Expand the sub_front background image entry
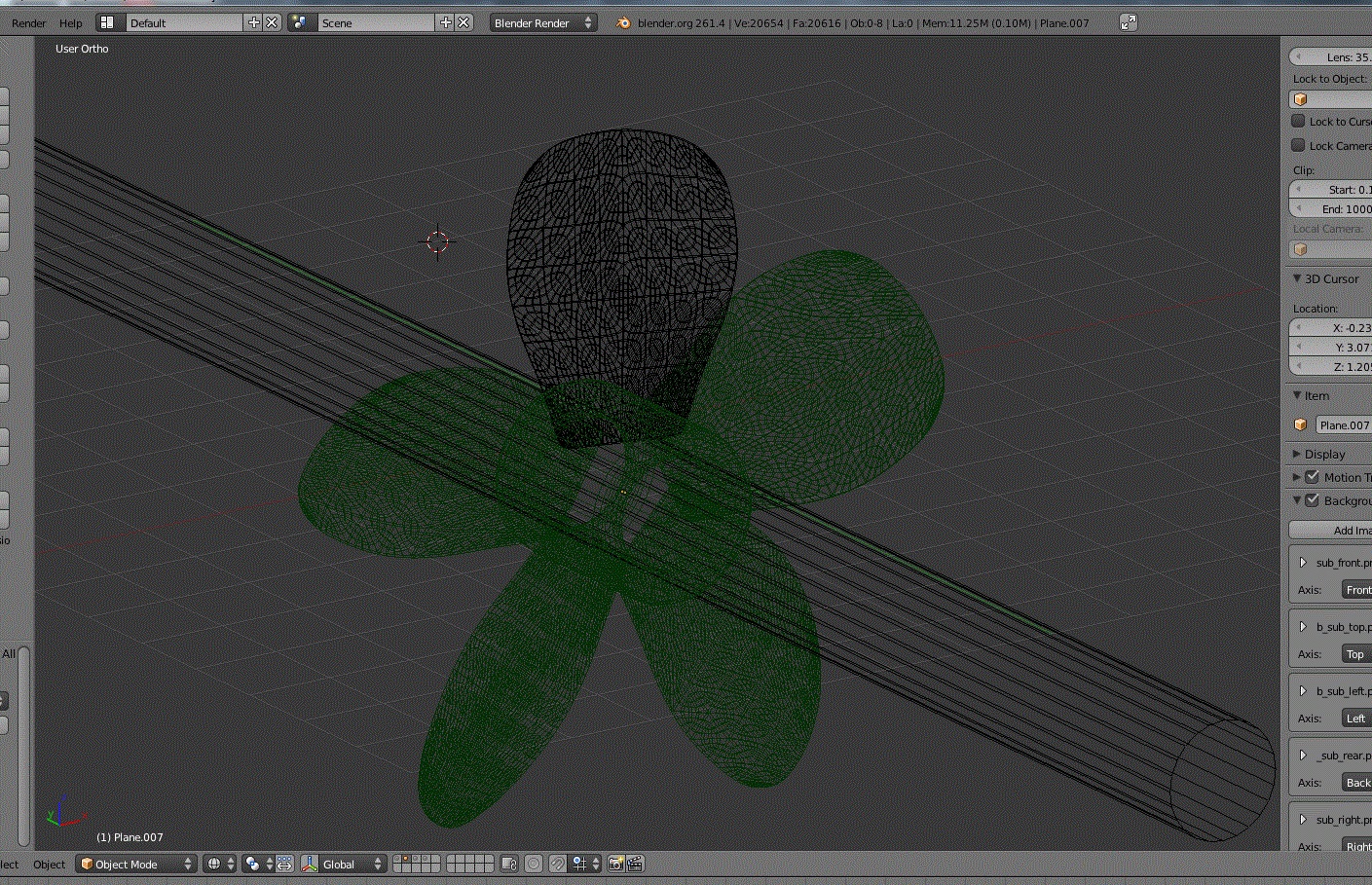1372x885 pixels. 1303,562
